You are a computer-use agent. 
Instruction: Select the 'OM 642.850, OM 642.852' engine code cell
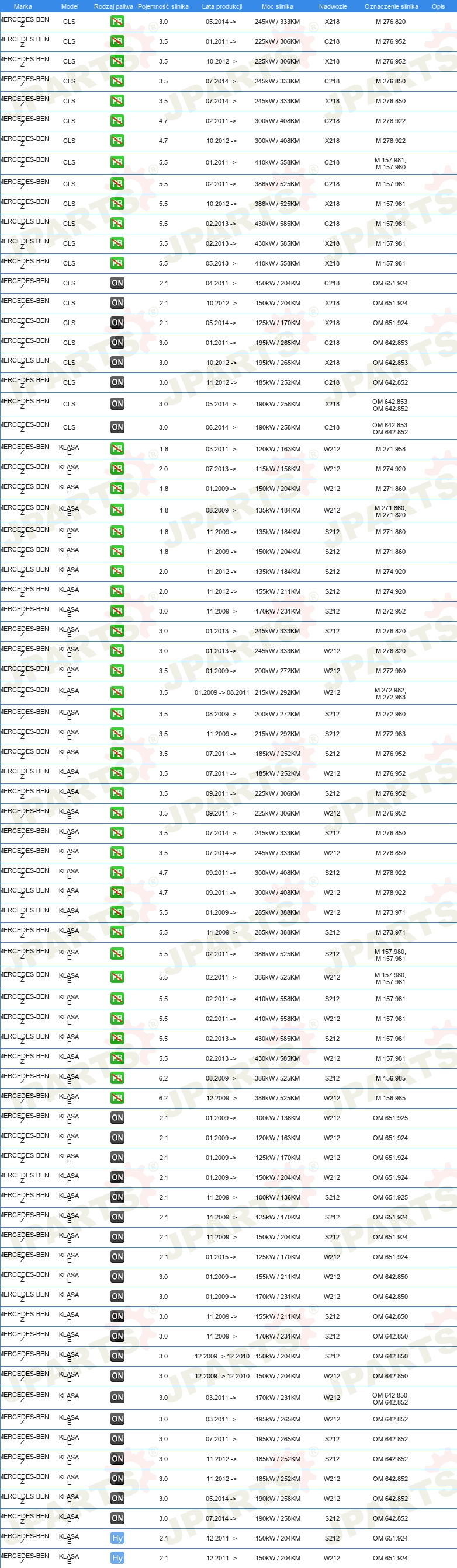[x=390, y=1399]
